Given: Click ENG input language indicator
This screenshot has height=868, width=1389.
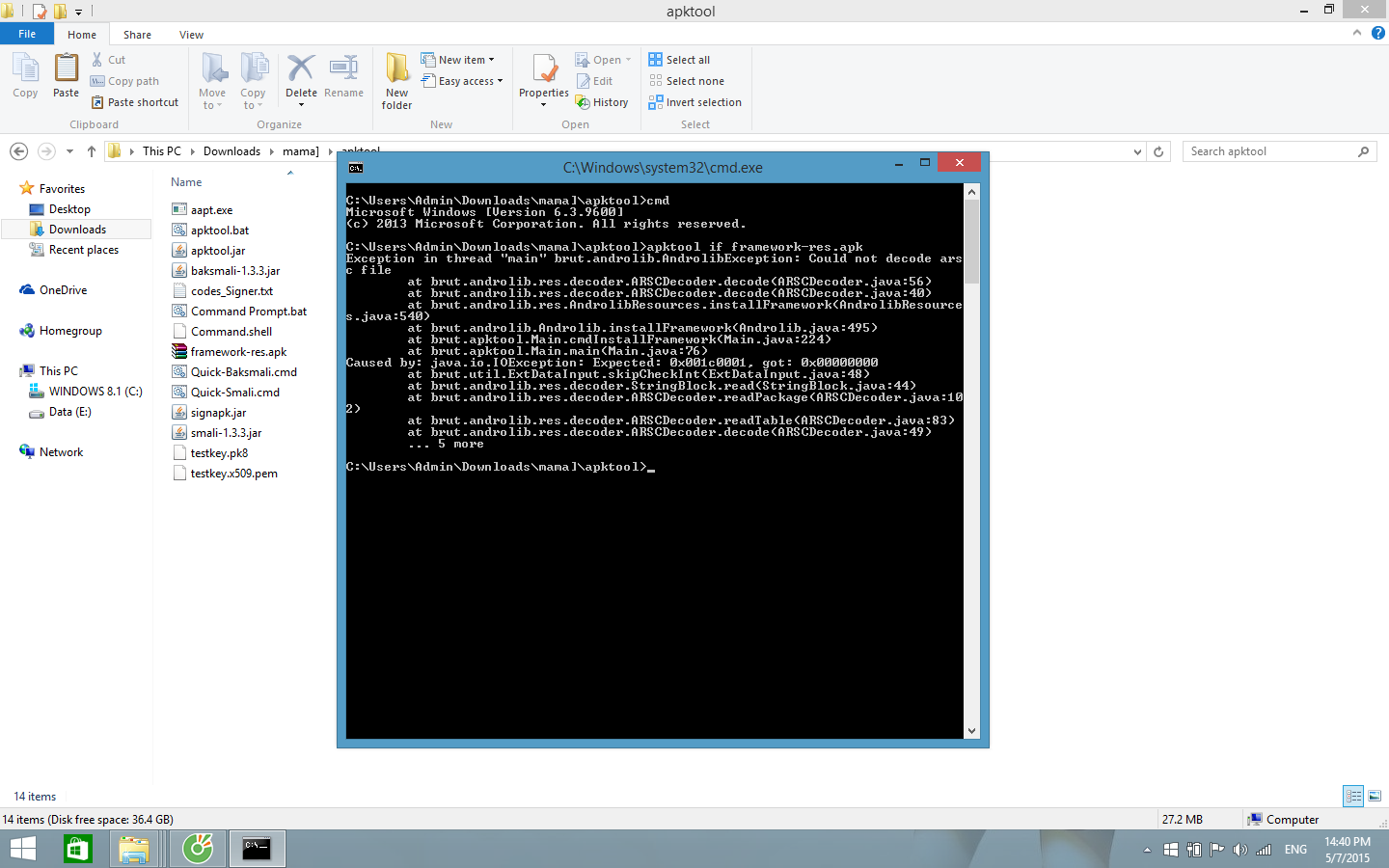Looking at the screenshot, I should (1295, 850).
